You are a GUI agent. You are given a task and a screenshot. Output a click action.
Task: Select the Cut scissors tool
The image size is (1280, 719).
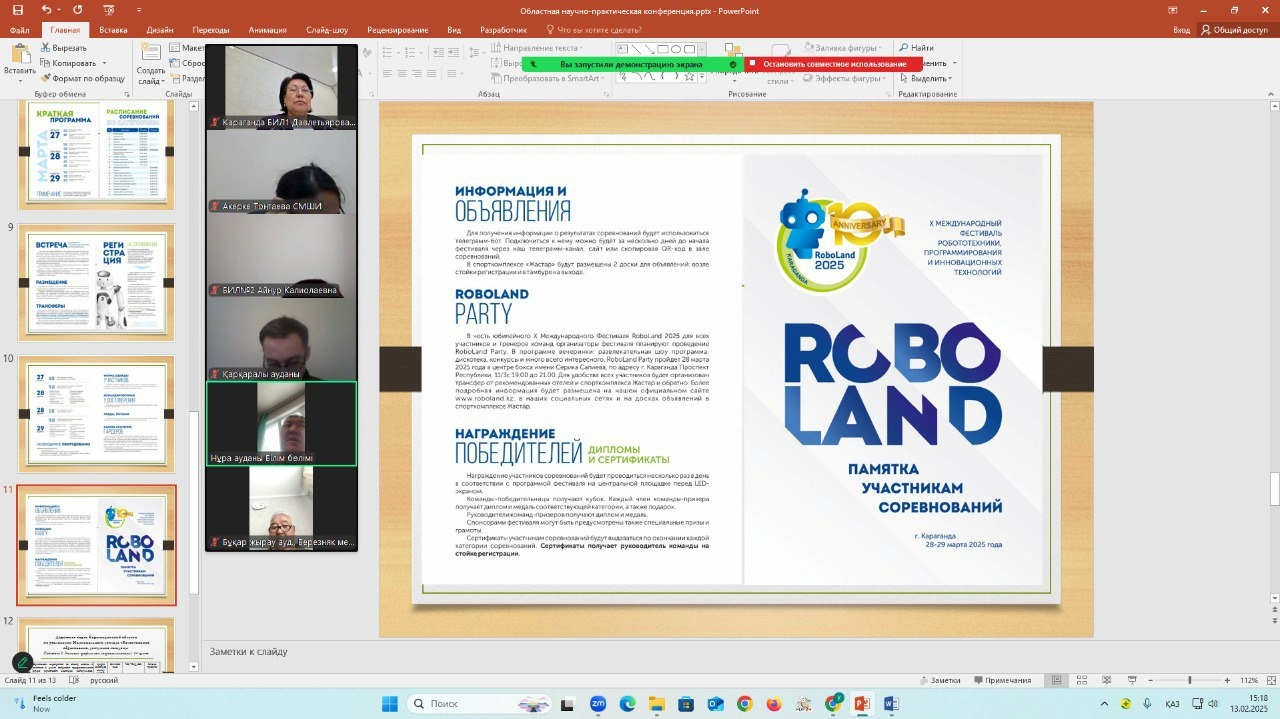(46, 48)
